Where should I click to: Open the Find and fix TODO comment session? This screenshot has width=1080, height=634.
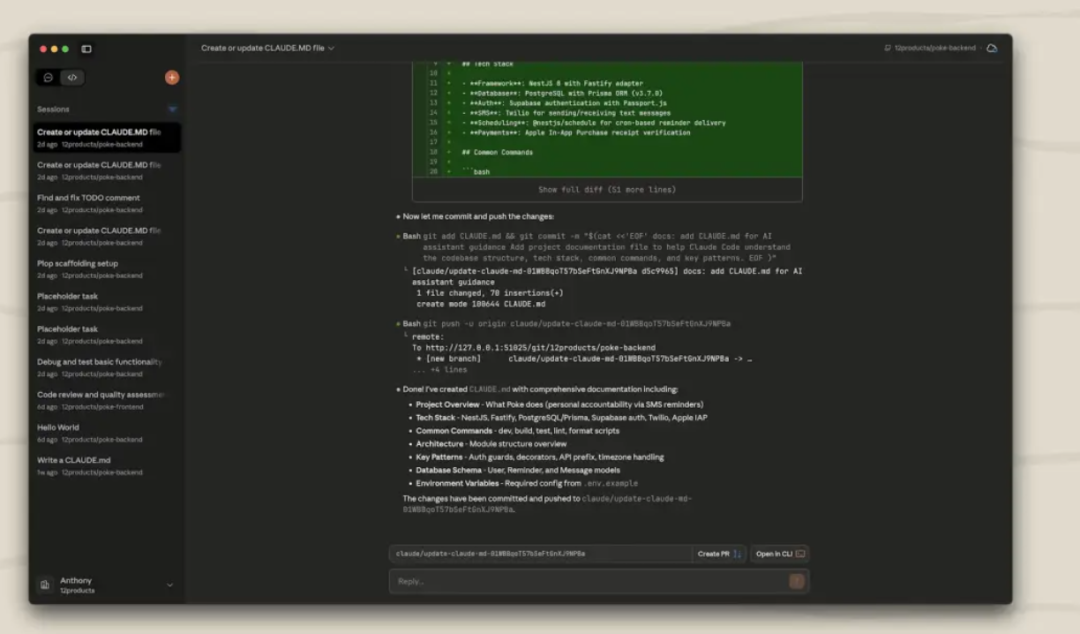(107, 203)
